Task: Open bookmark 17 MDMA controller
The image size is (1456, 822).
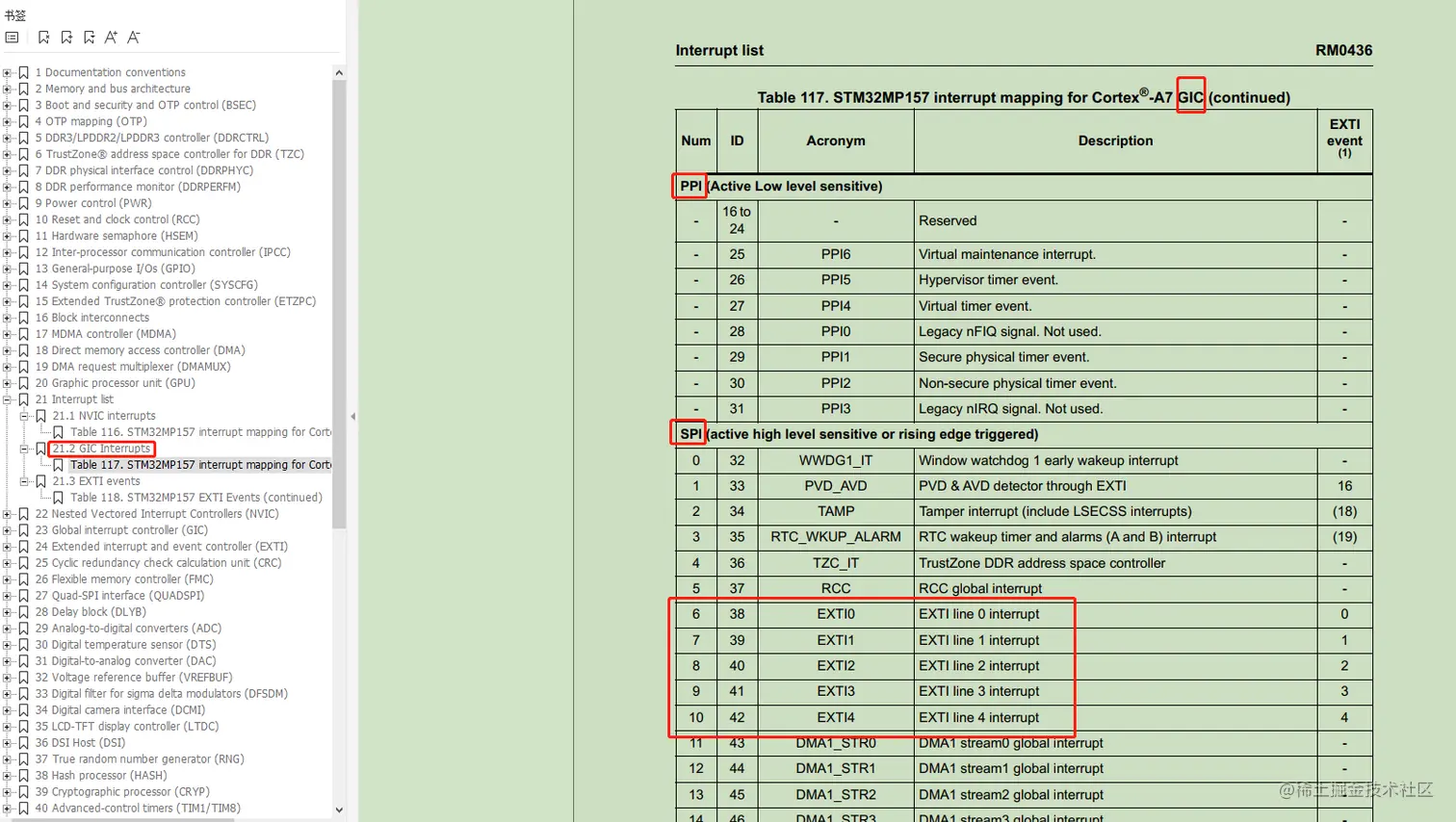Action: (106, 334)
